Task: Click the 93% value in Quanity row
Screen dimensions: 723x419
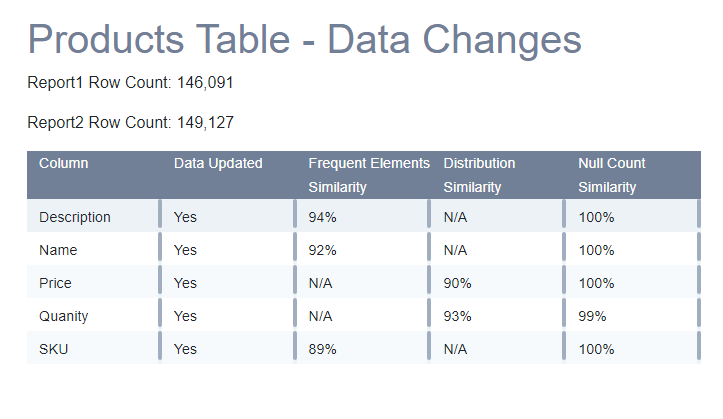Action: point(457,316)
